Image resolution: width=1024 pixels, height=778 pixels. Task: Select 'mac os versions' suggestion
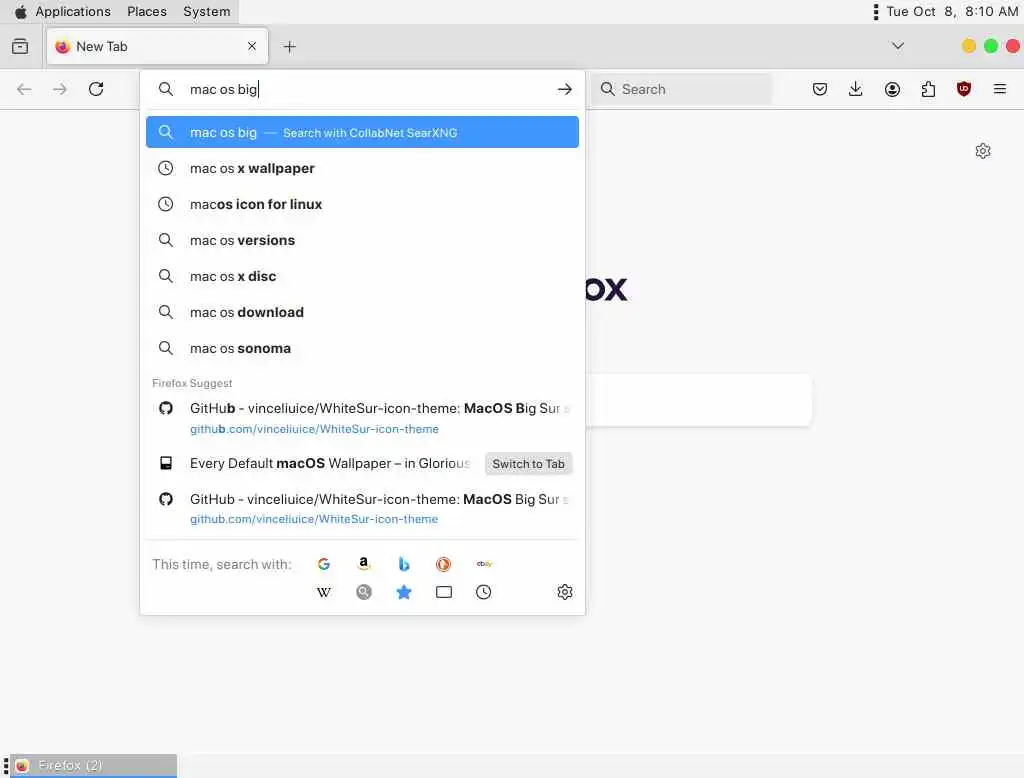(362, 240)
